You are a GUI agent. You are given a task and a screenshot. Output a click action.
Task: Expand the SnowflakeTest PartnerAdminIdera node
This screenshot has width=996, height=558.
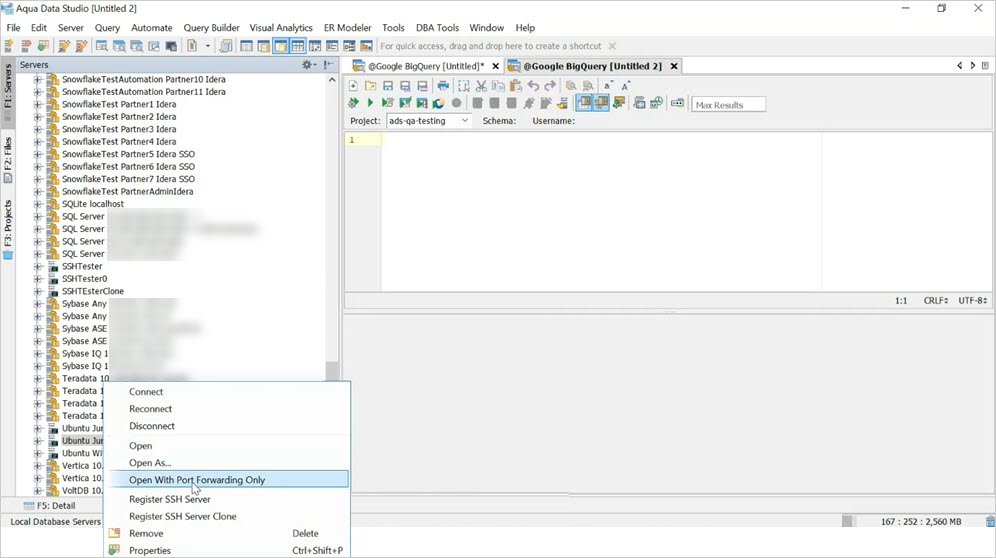click(x=37, y=191)
